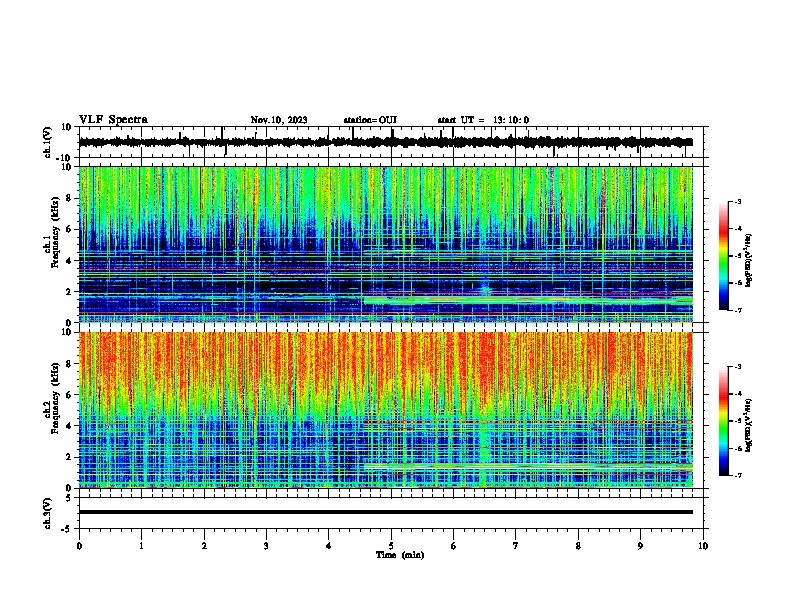Viewport: 792px width, 612px height.
Task: Click the "start UT =" header label
Action: (461, 120)
